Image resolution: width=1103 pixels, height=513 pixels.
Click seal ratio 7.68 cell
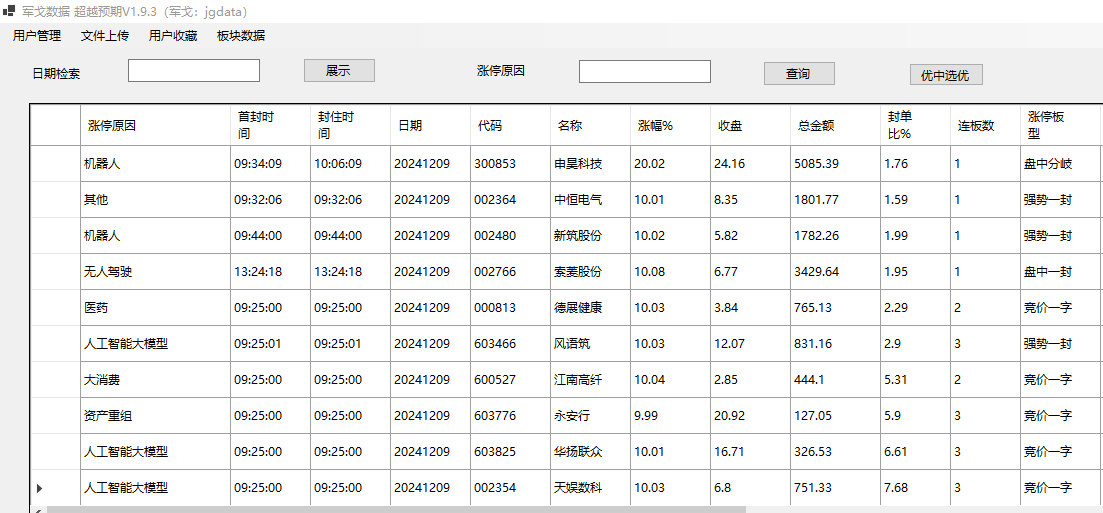(915, 488)
